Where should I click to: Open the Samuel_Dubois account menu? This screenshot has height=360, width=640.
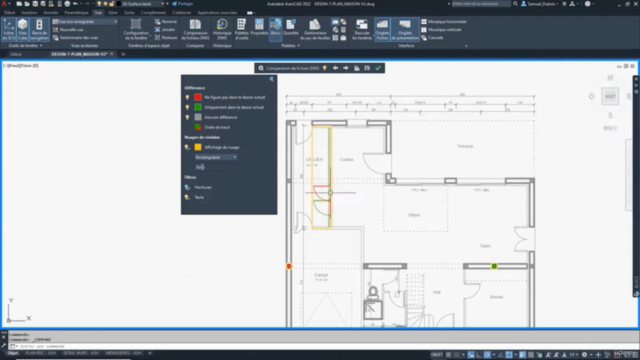pos(541,4)
